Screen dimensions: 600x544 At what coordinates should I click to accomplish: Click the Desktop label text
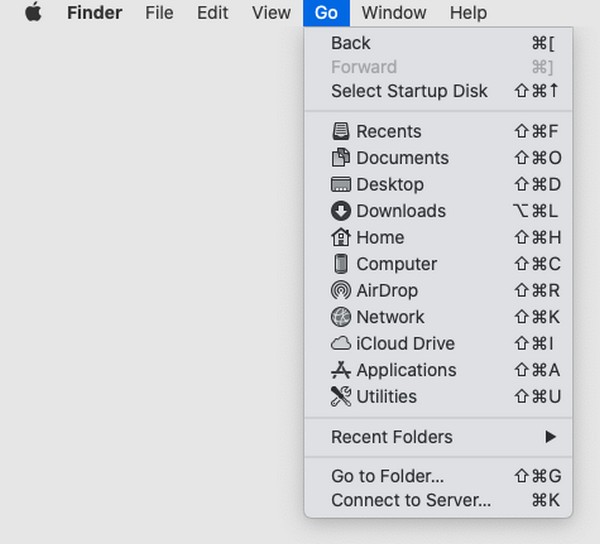[390, 185]
